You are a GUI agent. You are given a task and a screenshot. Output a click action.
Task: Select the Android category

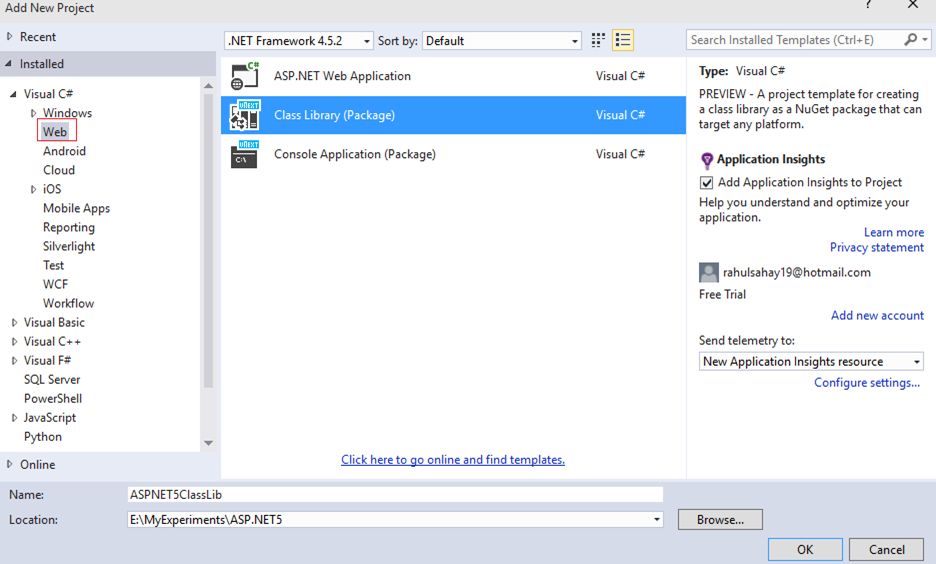pyautogui.click(x=64, y=151)
